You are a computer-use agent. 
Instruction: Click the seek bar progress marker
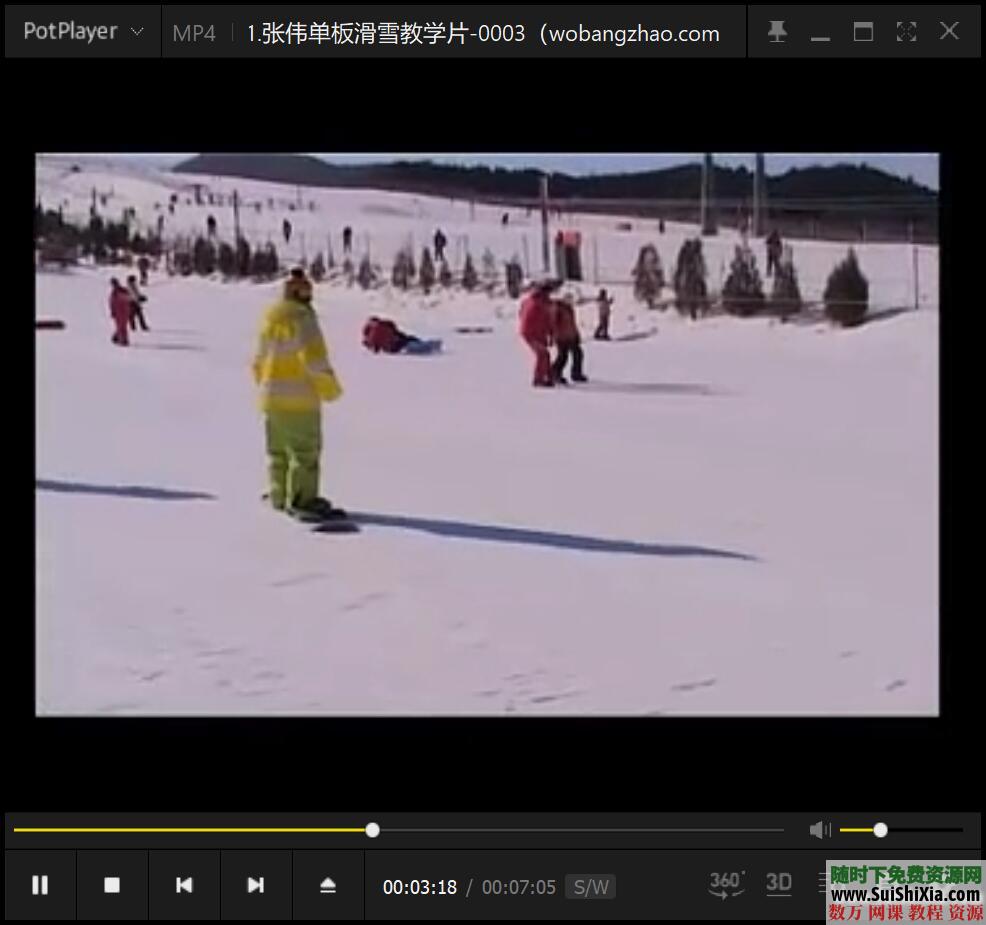[x=371, y=829]
